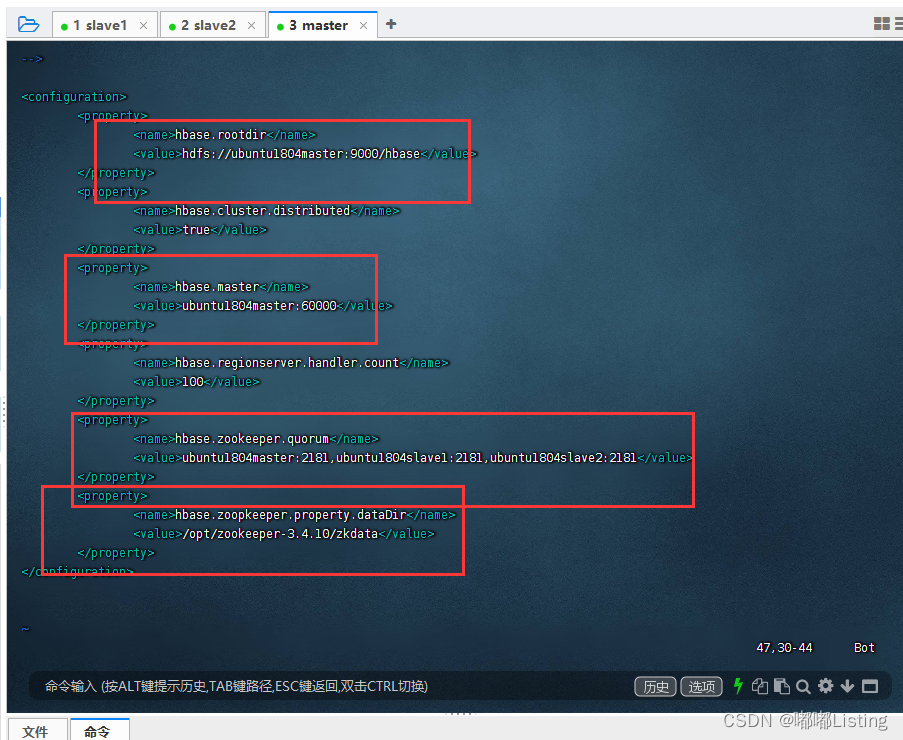Click the 历史 history button
This screenshot has width=903, height=740.
click(x=655, y=686)
